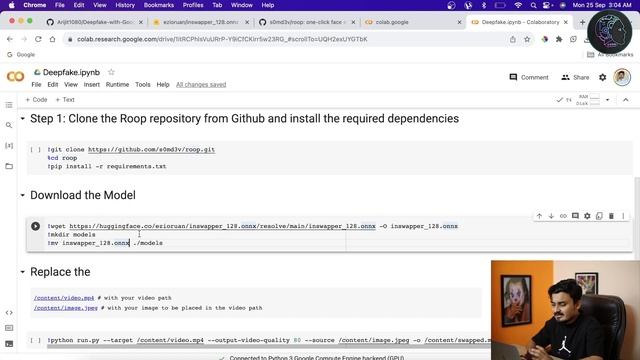Move cell down with arrow icon
Viewport: 640px width, 360px height.
pyautogui.click(x=551, y=216)
